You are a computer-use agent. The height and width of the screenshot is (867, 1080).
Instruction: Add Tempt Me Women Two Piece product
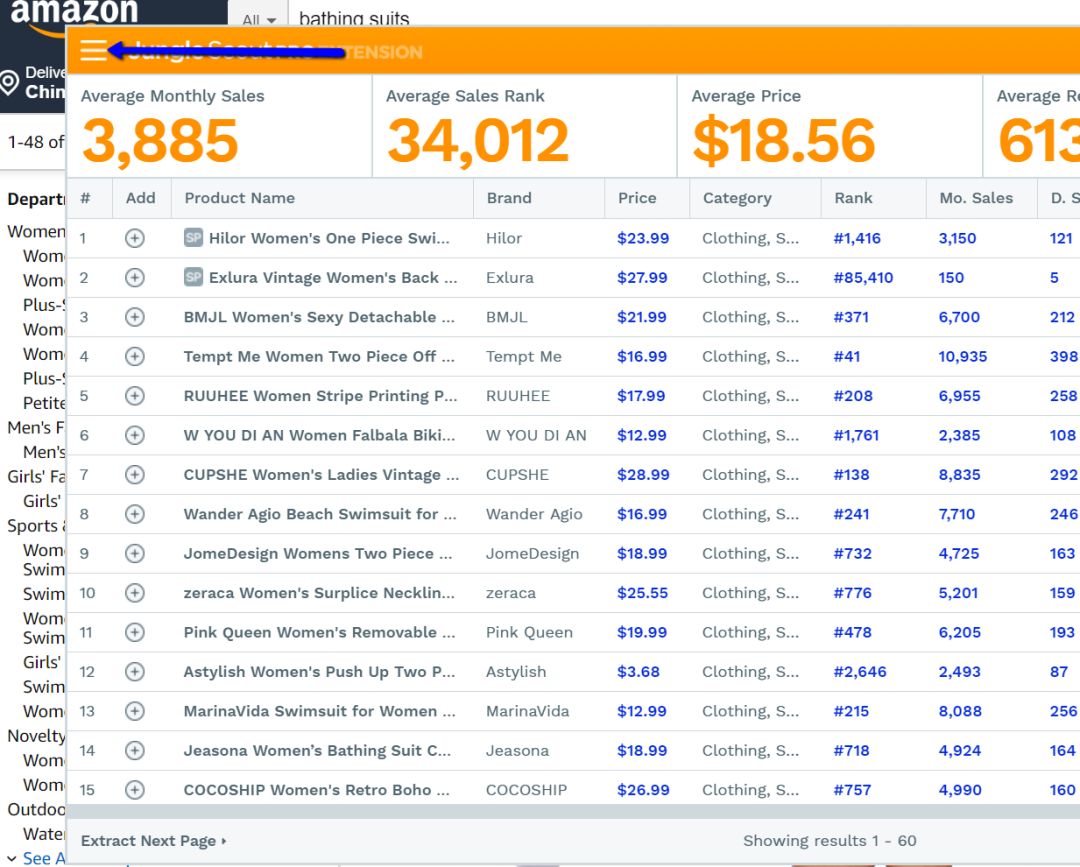[x=135, y=356]
